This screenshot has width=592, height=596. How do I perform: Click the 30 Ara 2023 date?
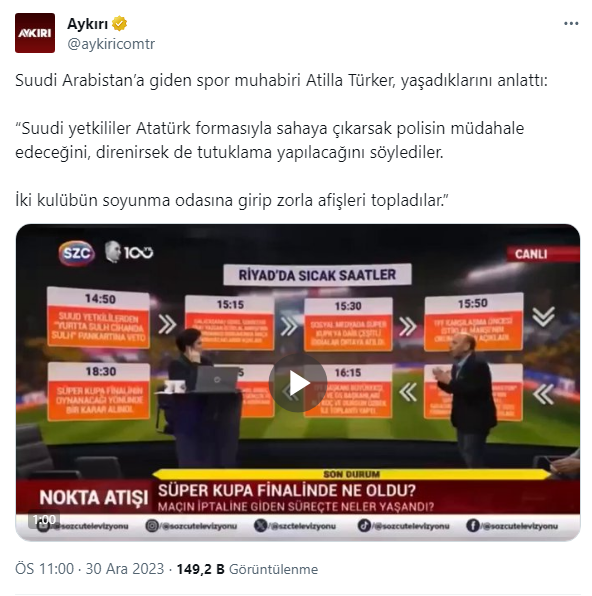point(125,569)
